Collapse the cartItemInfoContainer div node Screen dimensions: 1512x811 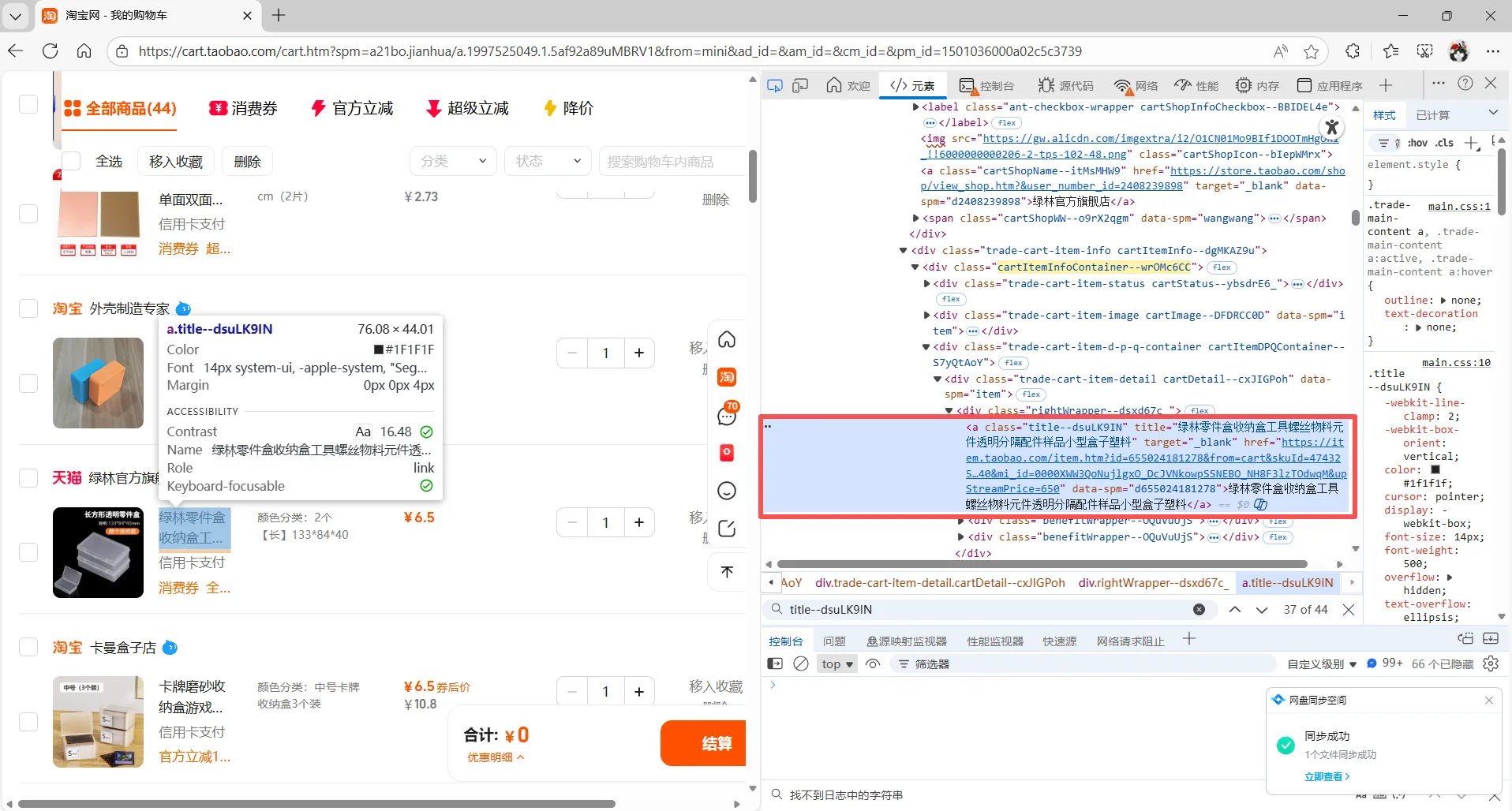pyautogui.click(x=915, y=267)
